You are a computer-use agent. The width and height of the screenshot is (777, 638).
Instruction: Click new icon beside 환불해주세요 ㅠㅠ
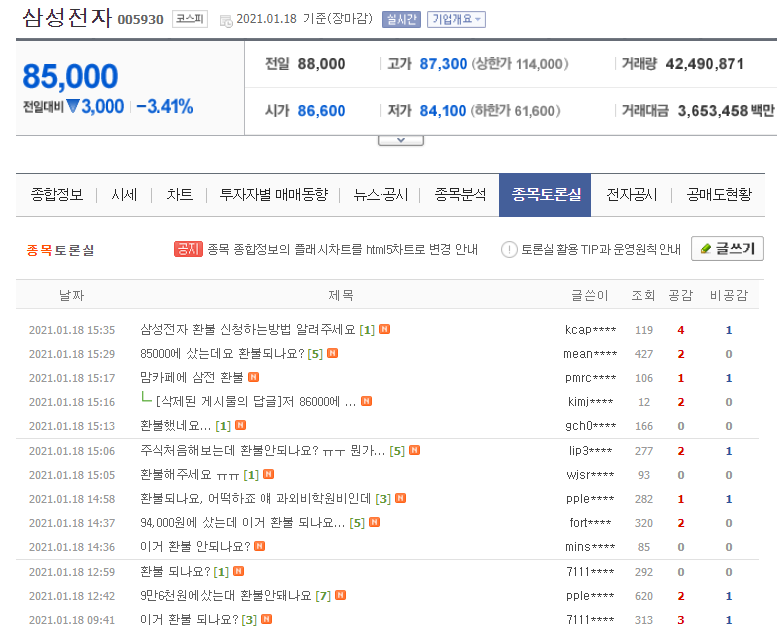coord(268,474)
